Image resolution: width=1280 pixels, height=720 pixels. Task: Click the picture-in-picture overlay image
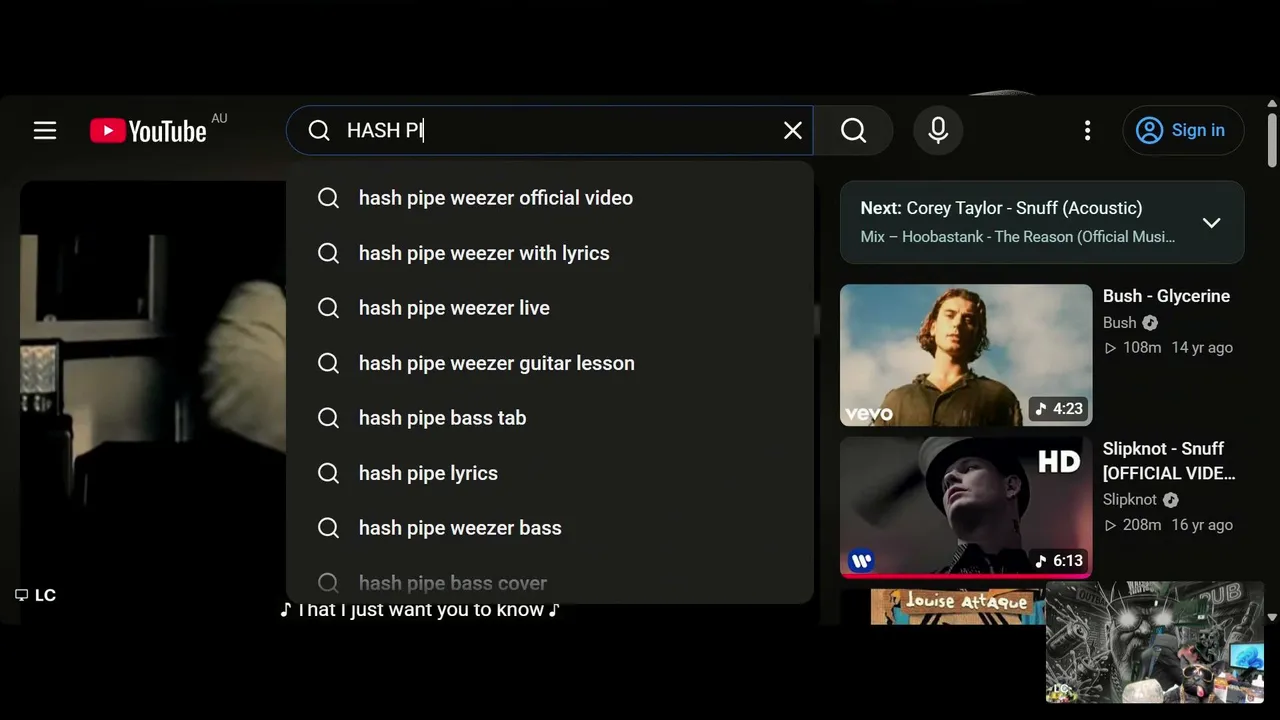point(1155,642)
